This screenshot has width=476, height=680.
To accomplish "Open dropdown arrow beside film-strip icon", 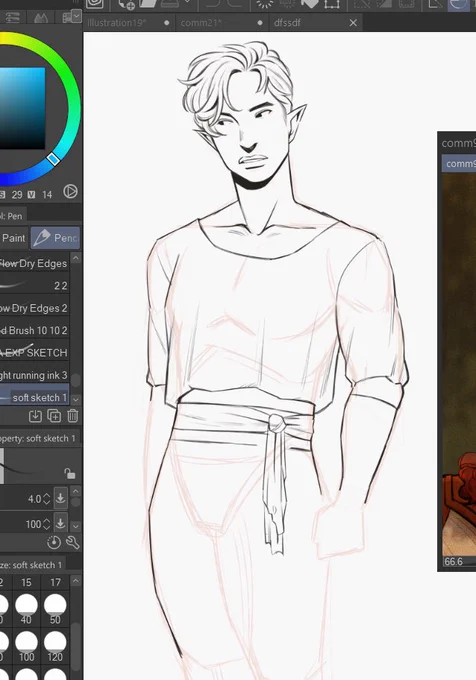I will (x=77, y=16).
